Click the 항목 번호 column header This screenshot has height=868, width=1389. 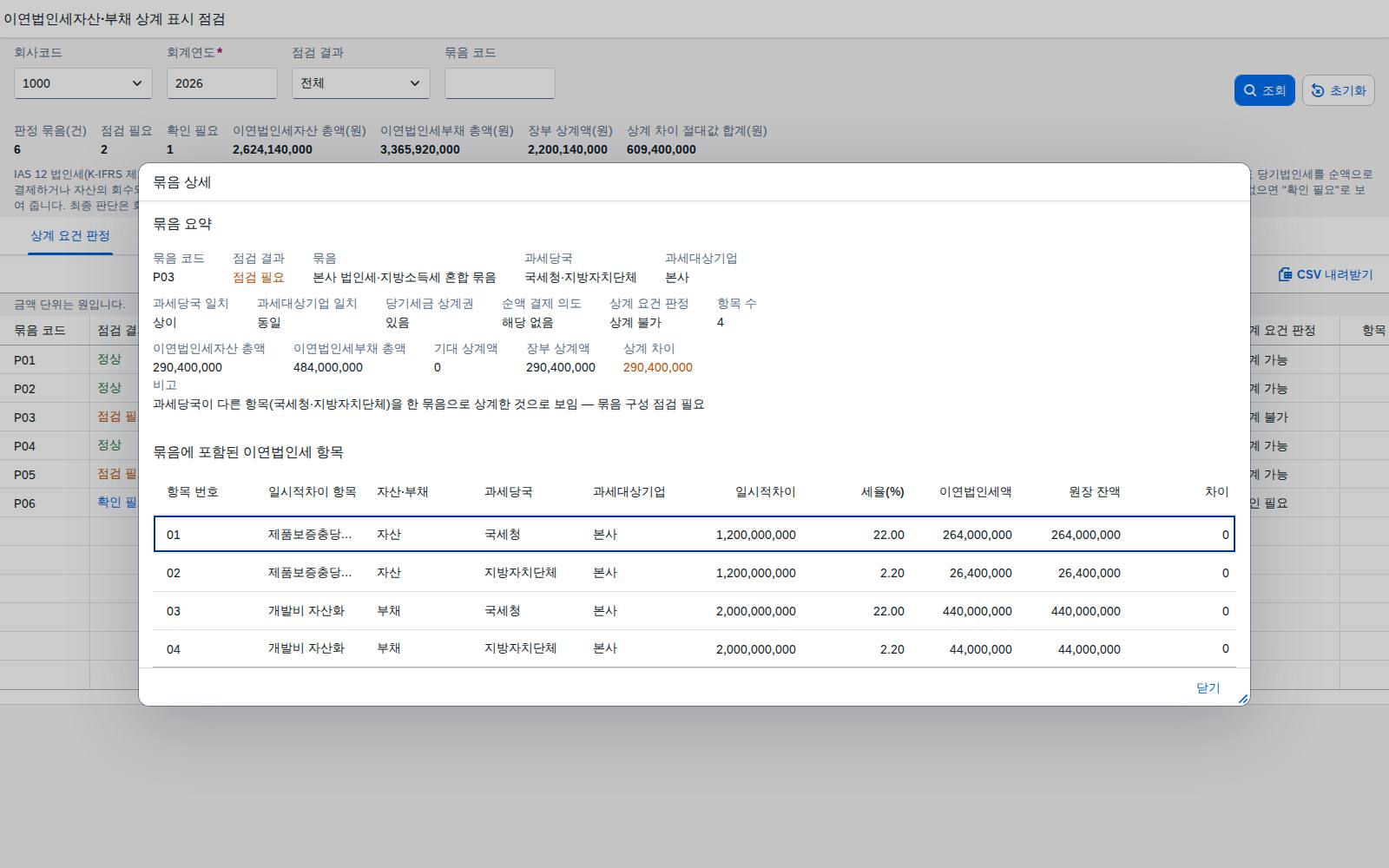[x=193, y=492]
